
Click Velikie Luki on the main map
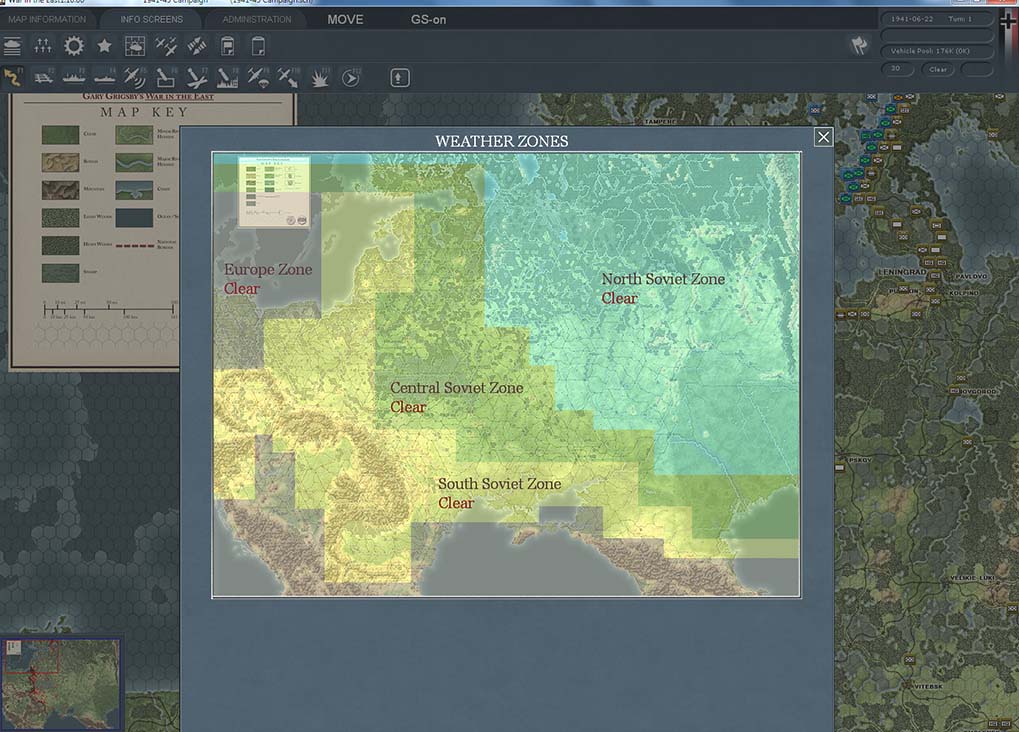click(x=974, y=578)
